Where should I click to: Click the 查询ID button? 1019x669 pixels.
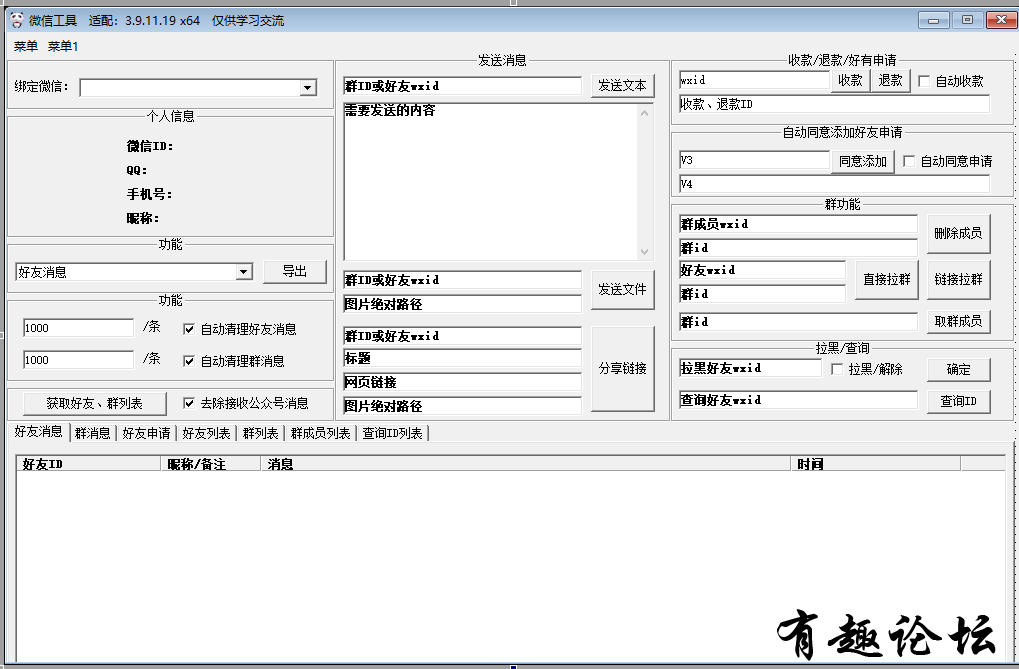(x=958, y=401)
